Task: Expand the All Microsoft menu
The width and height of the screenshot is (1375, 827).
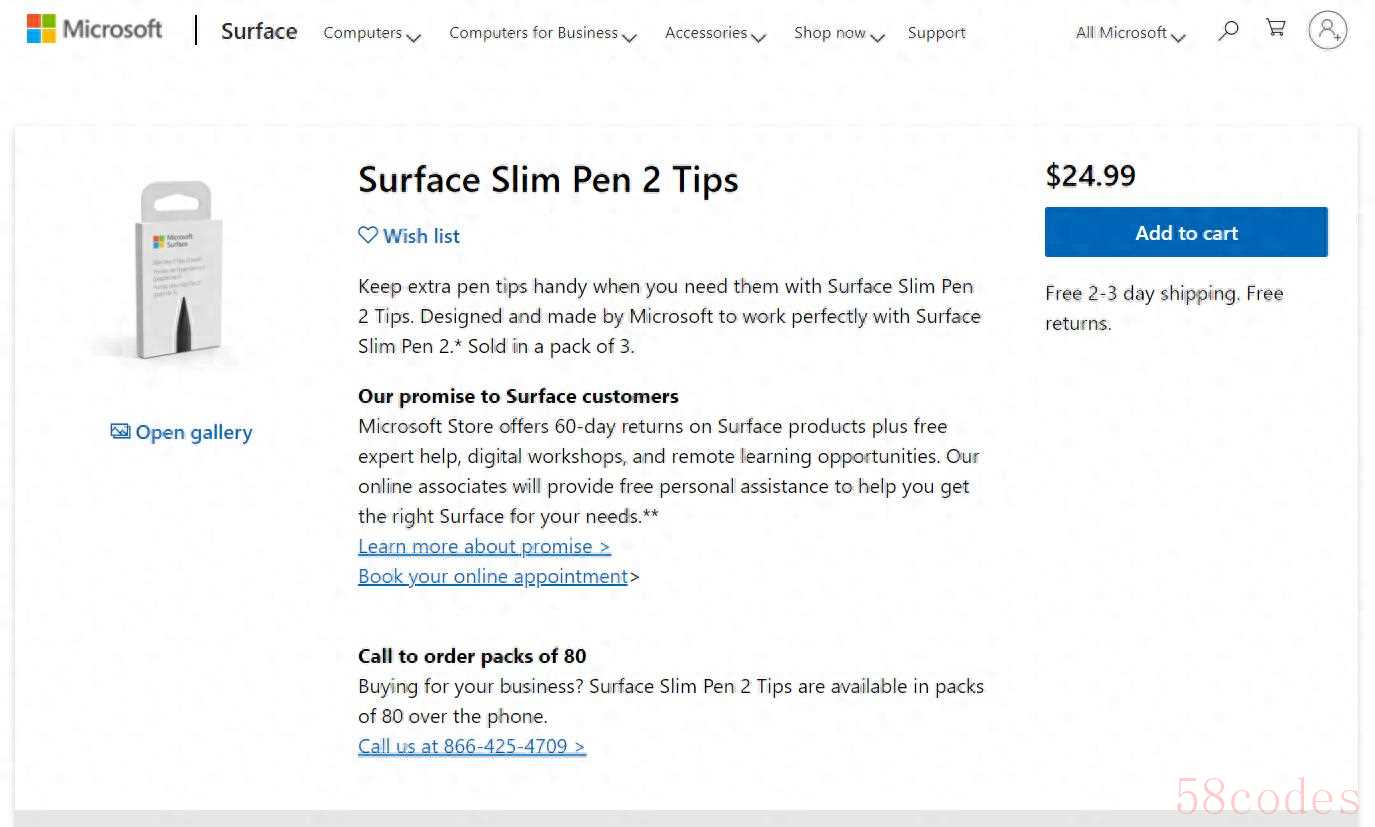Action: click(1130, 33)
